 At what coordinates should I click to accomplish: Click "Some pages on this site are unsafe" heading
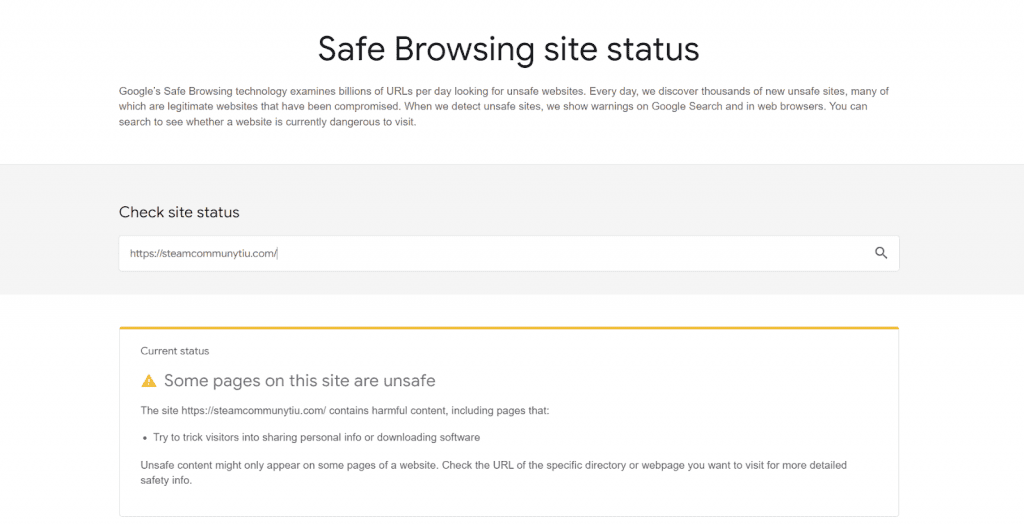pyautogui.click(x=299, y=381)
